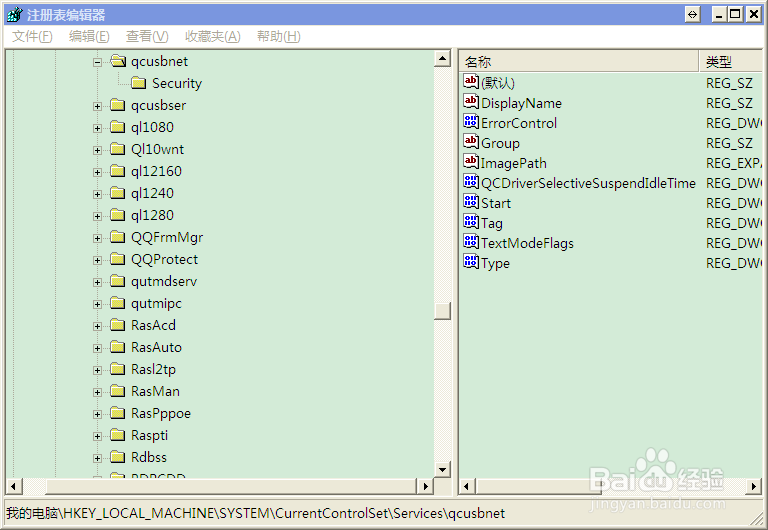
Task: Select the ql12160 key label
Action: click(x=156, y=171)
